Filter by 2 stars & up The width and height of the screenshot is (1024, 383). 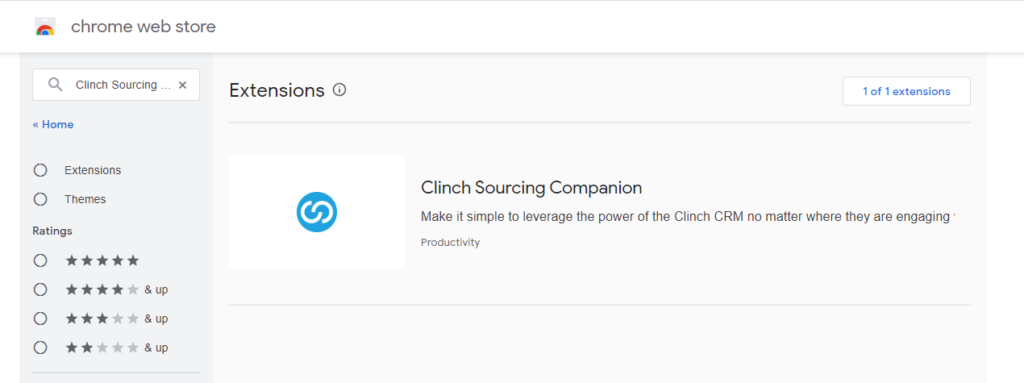tap(40, 348)
